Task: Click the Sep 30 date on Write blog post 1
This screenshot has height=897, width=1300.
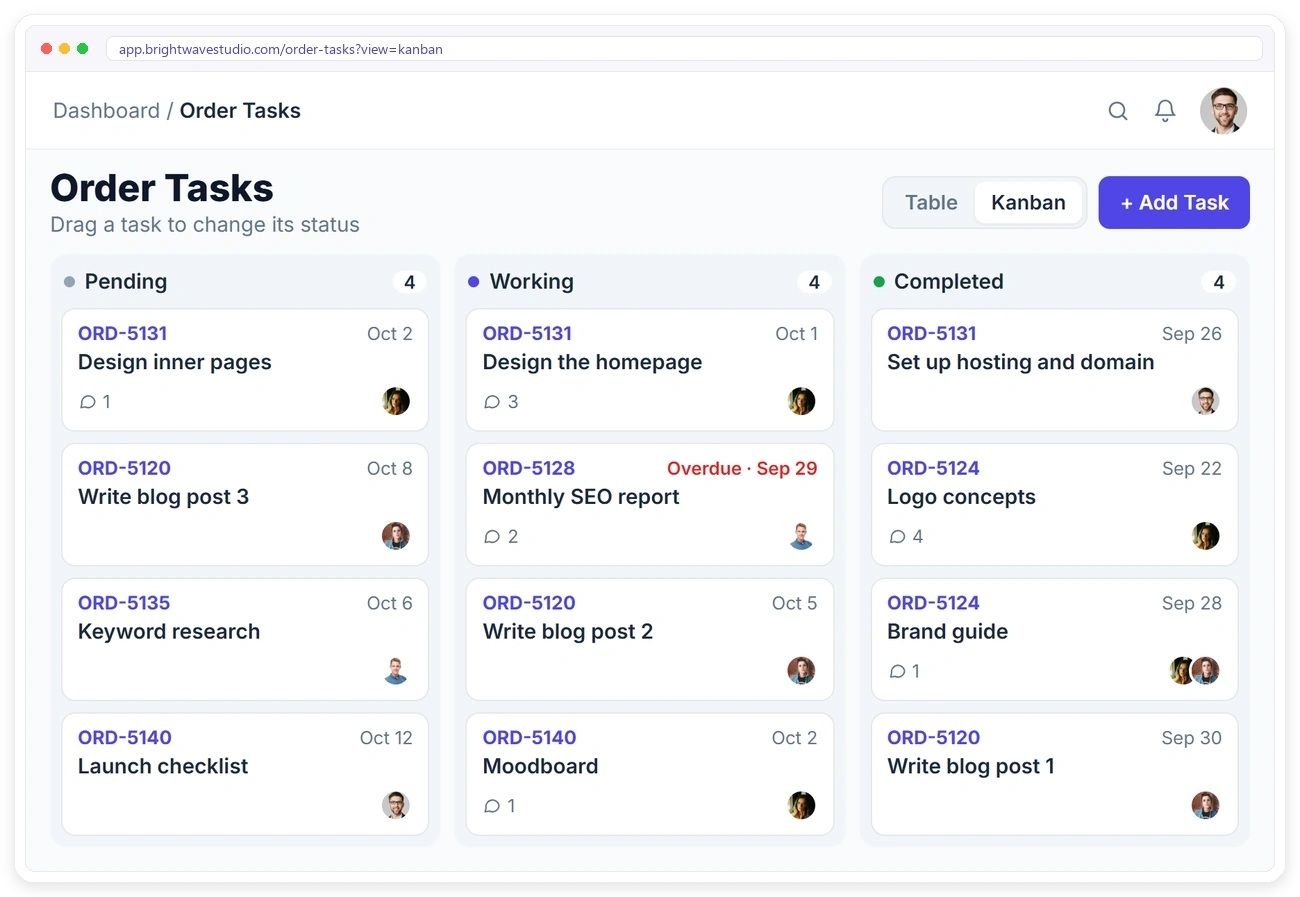Action: (x=1192, y=738)
